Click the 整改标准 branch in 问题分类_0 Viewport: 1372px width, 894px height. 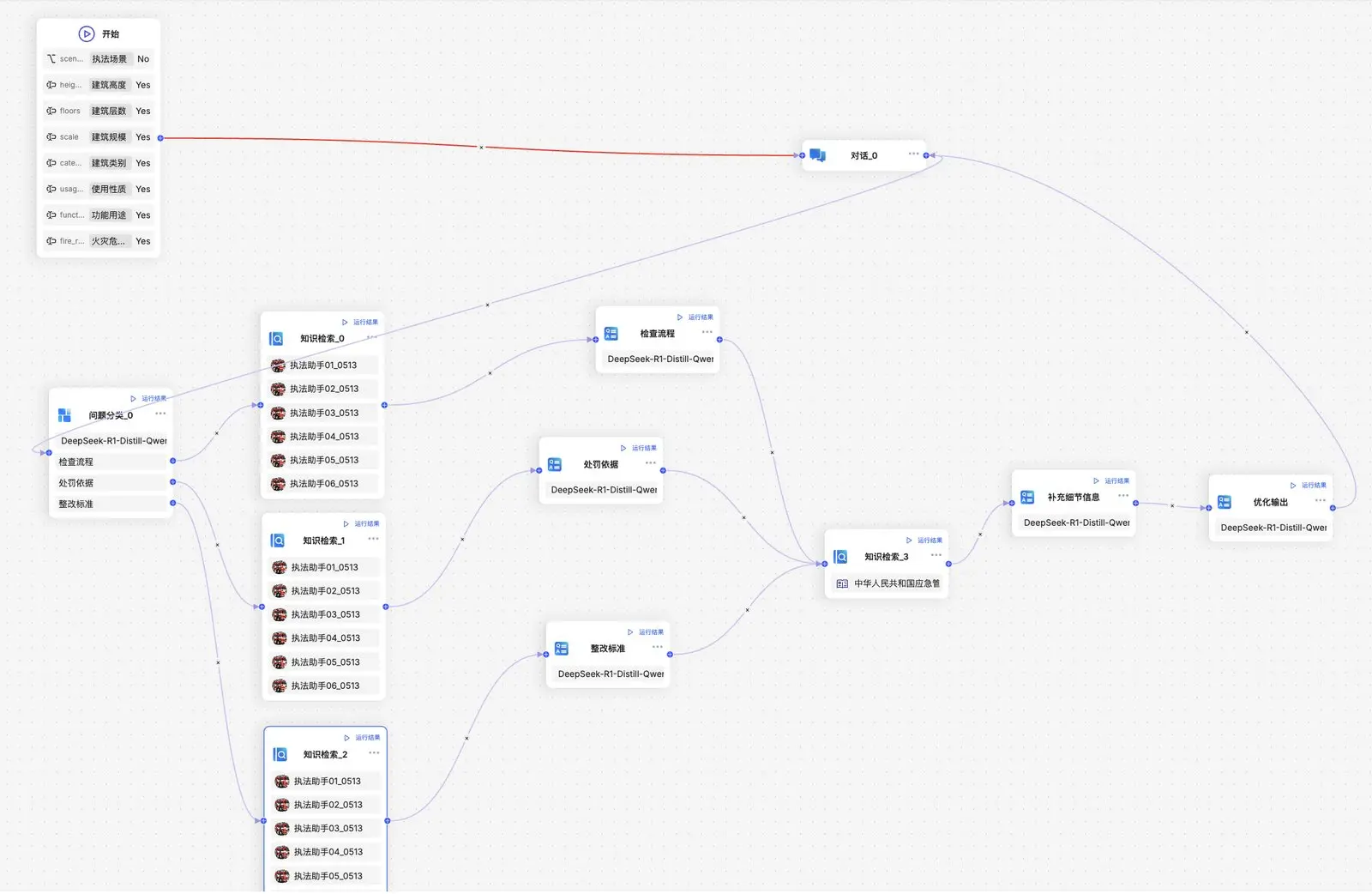(111, 504)
